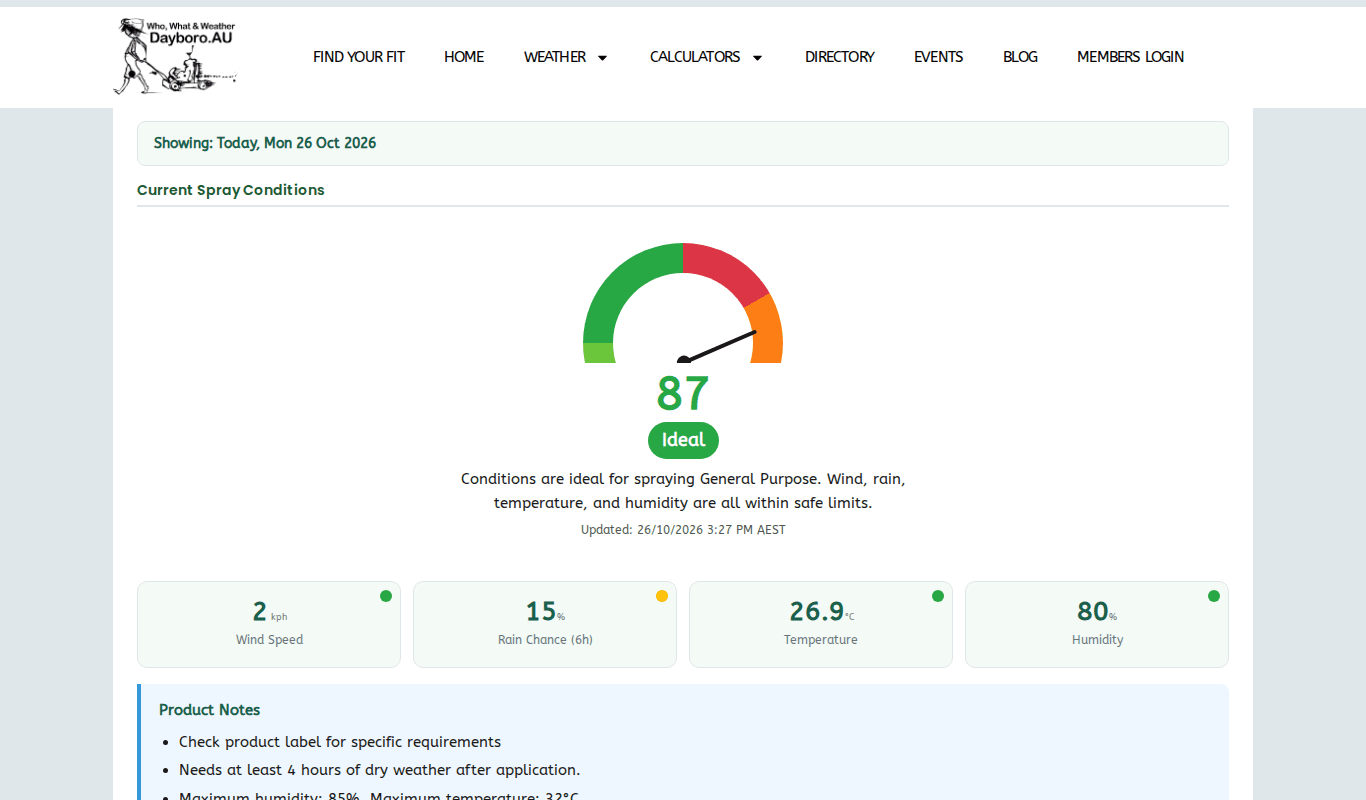The width and height of the screenshot is (1366, 800).
Task: Visit the Blog link
Action: point(1020,57)
